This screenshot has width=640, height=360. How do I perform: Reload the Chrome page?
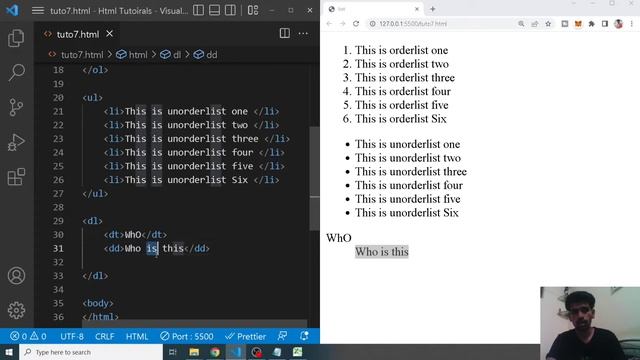pyautogui.click(x=356, y=24)
